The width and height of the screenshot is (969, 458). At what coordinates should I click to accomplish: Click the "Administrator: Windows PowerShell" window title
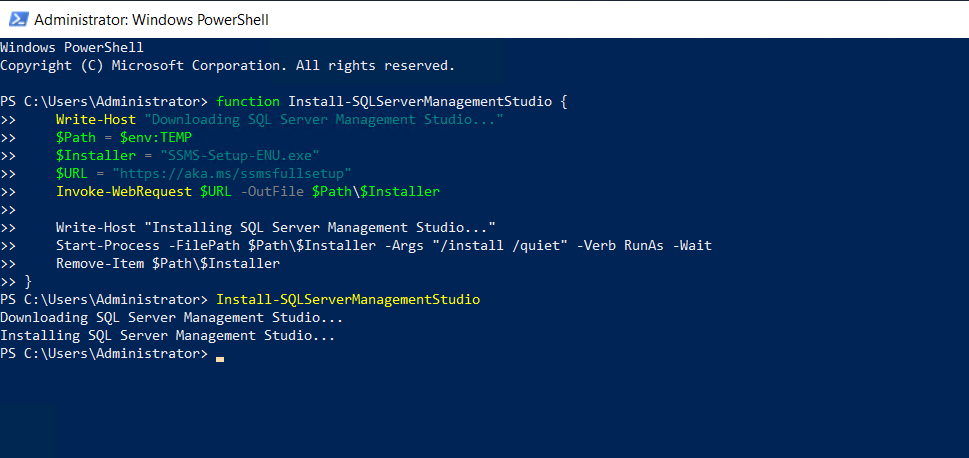(151, 19)
